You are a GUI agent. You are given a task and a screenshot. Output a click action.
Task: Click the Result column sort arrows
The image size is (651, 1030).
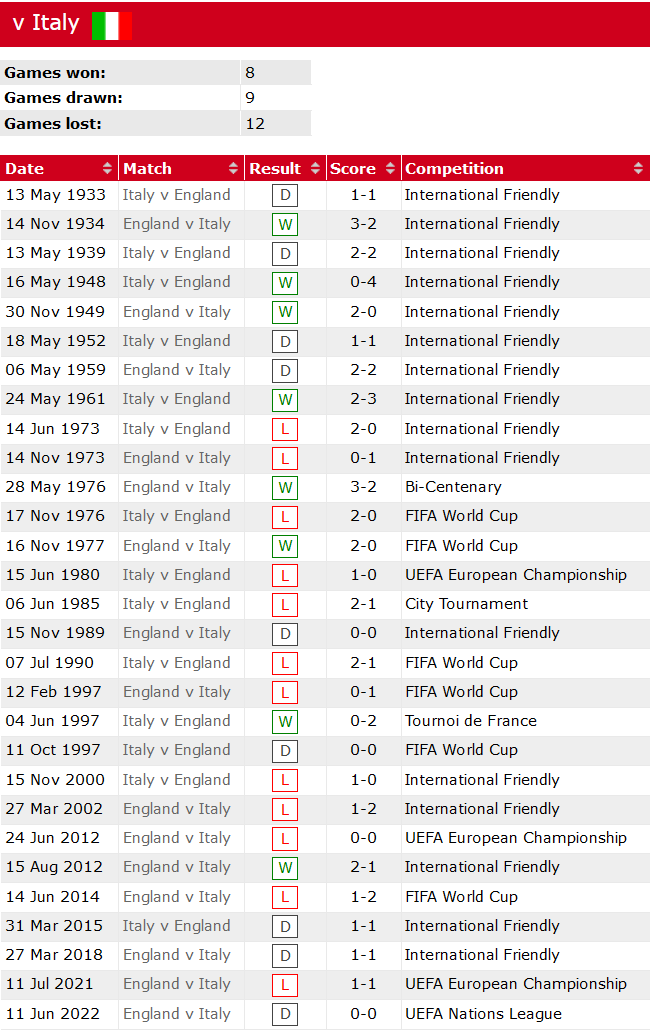coord(316,169)
